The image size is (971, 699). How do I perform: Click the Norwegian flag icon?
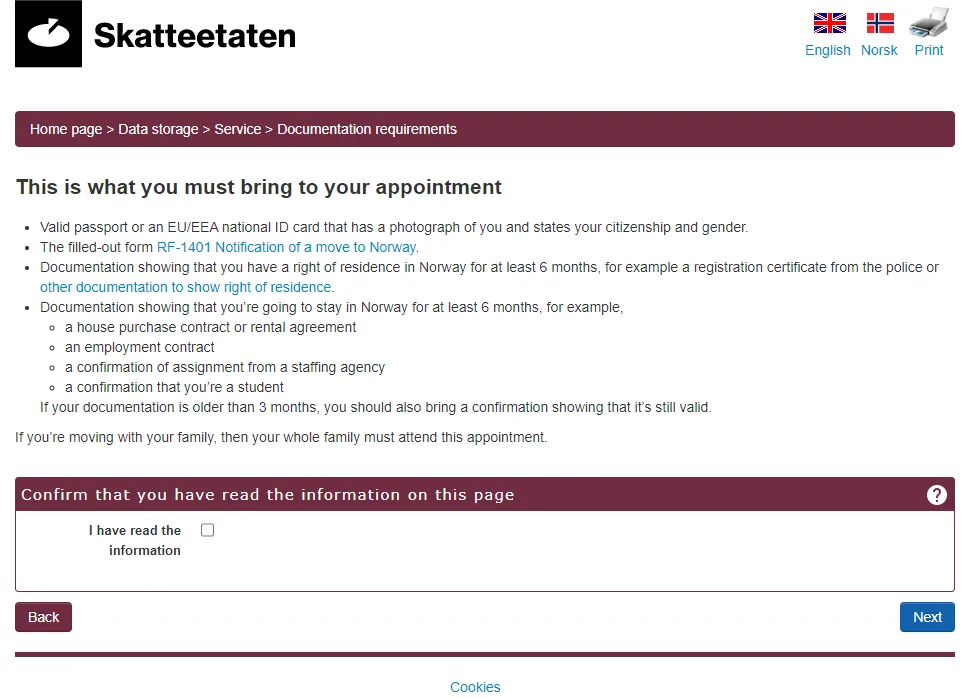pos(880,23)
